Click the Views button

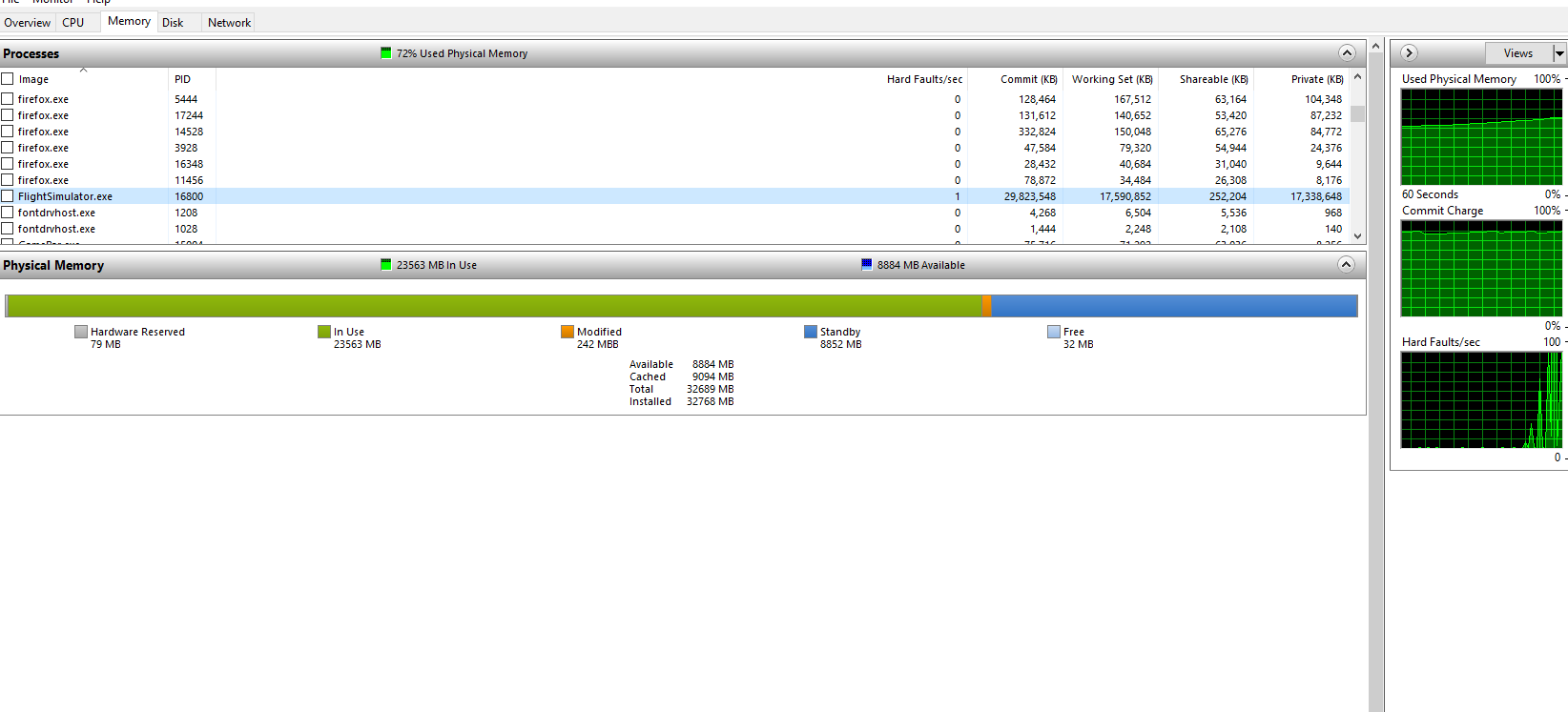click(x=1517, y=53)
